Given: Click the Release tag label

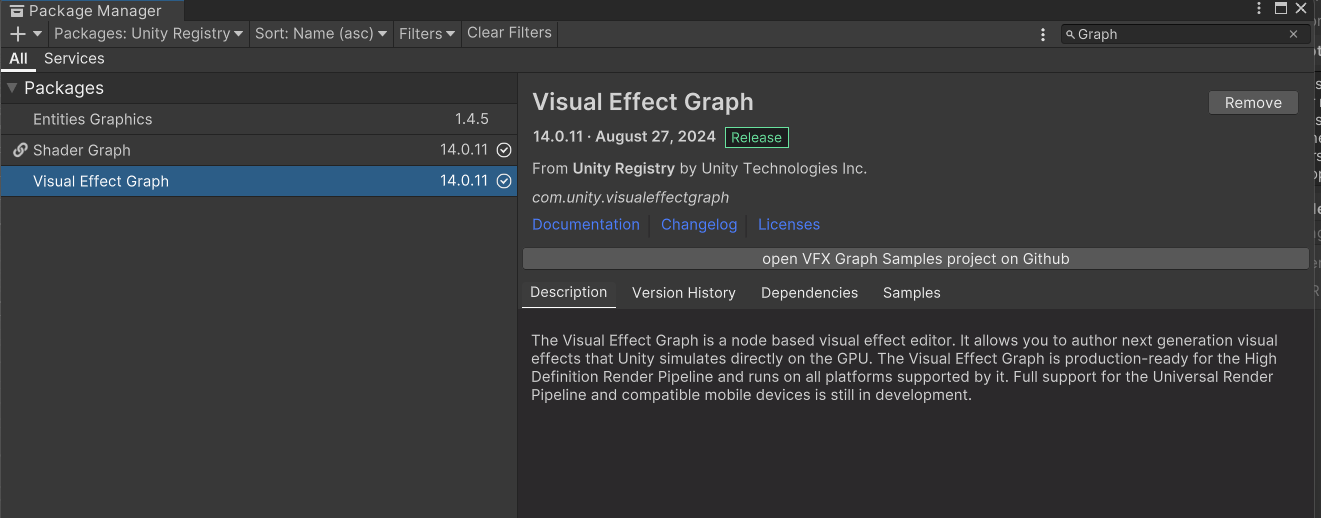Looking at the screenshot, I should 756,137.
